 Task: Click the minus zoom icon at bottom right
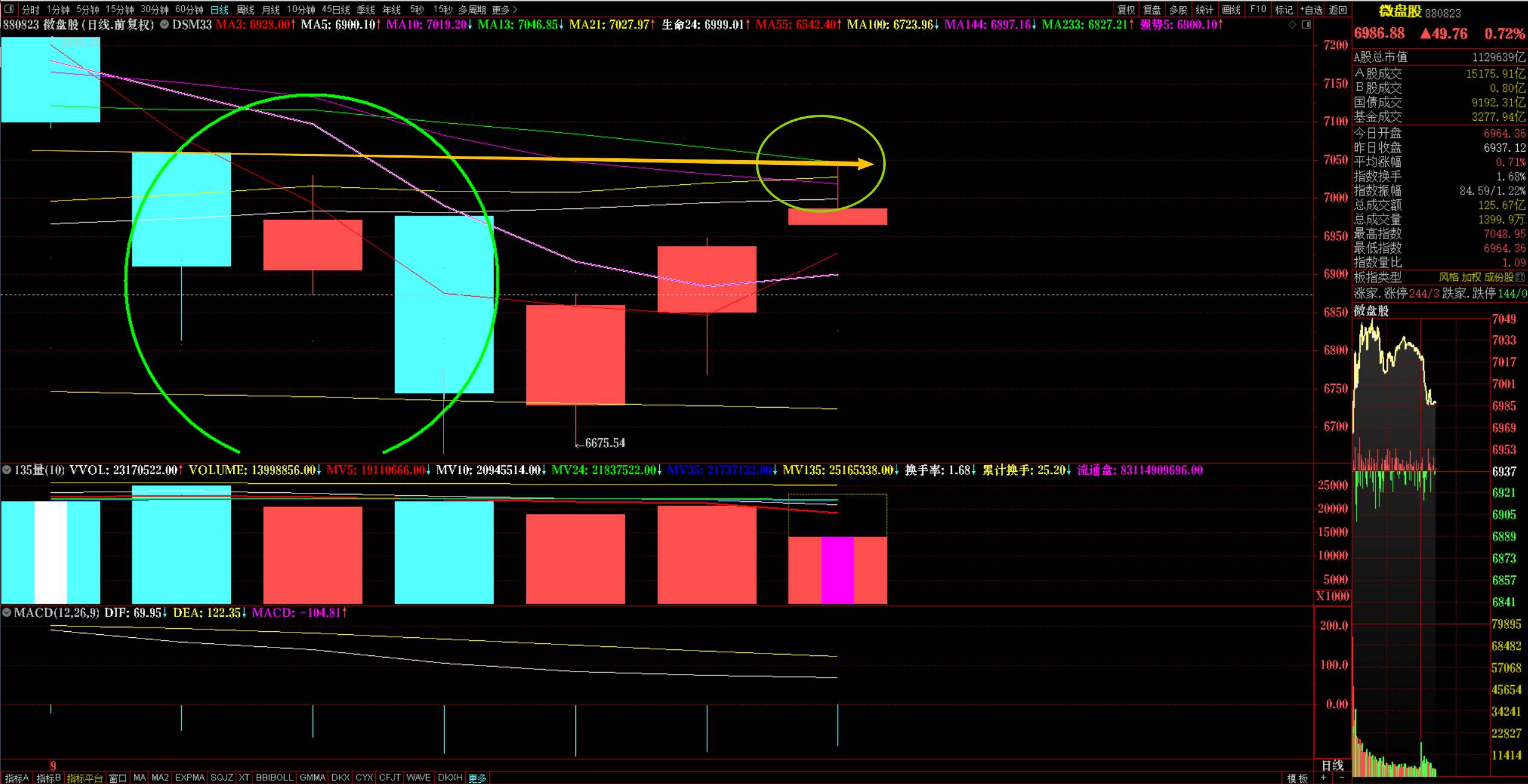tap(1341, 778)
